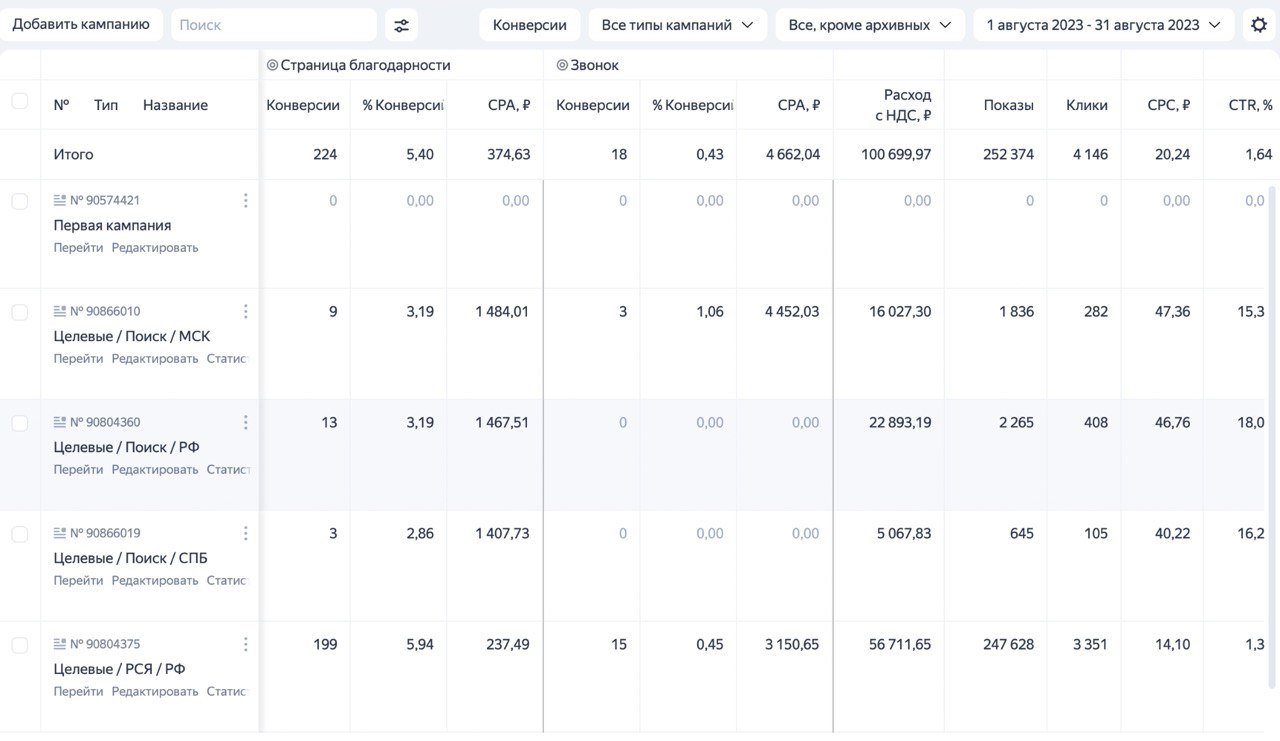Sort by the Клики column header

point(1086,105)
